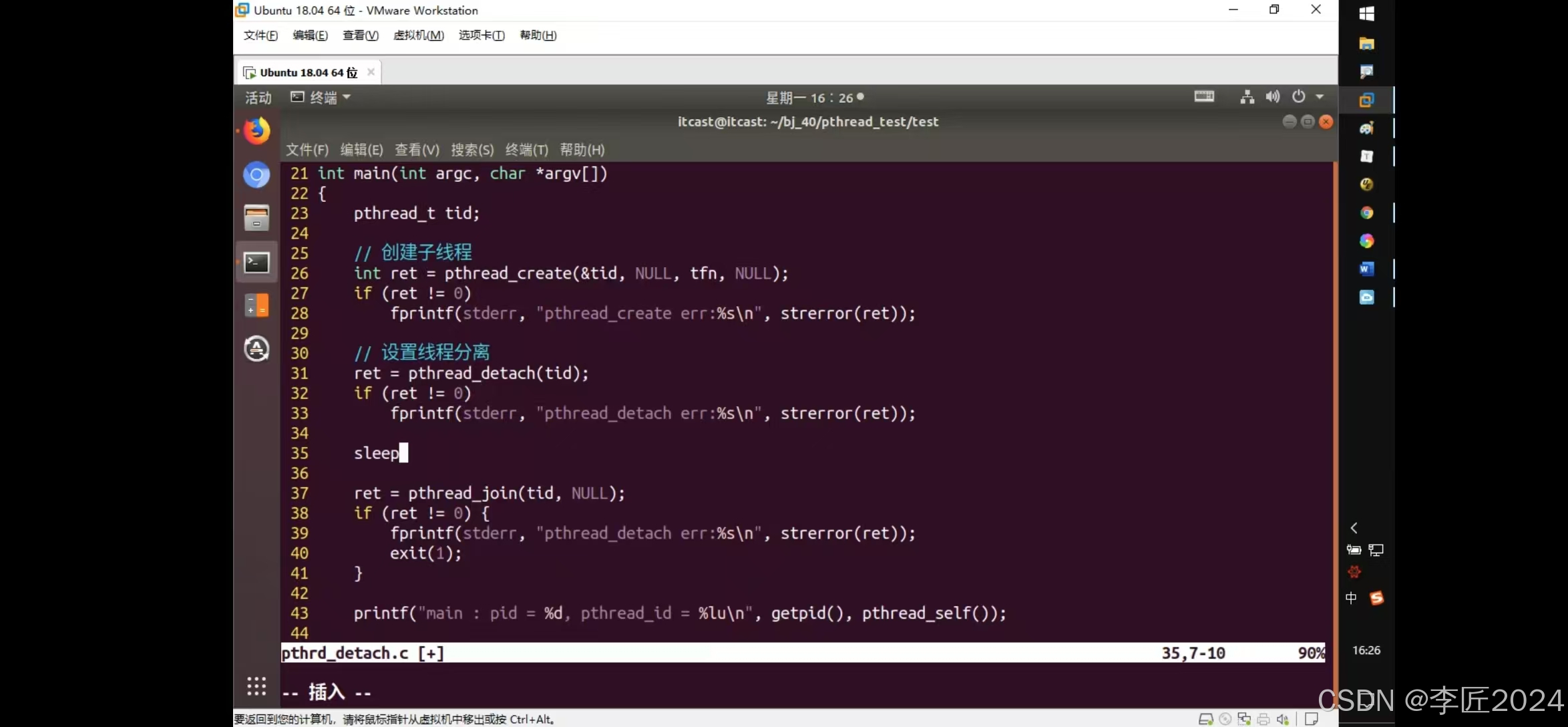
Task: Open the Software Updater dock icon
Action: 256,349
